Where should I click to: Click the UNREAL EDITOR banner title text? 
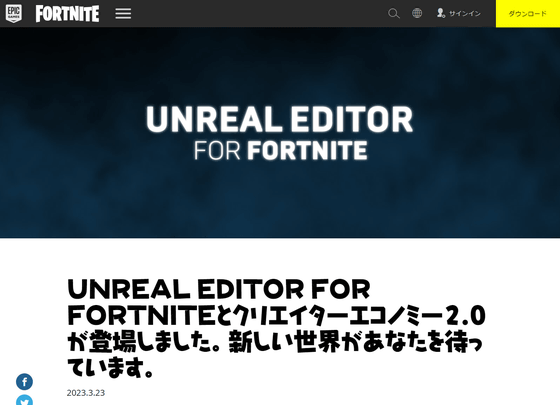click(x=280, y=119)
